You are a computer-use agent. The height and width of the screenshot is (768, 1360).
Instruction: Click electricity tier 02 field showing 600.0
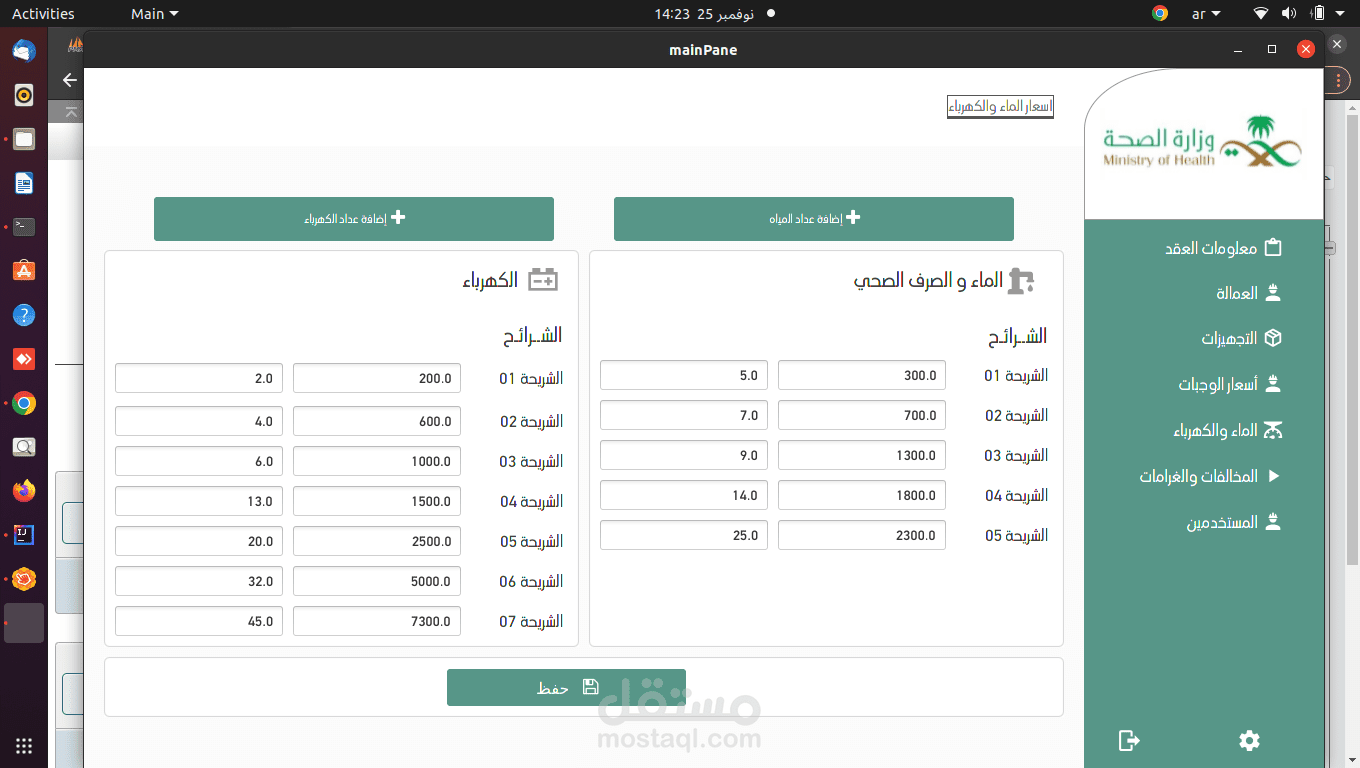coord(377,422)
